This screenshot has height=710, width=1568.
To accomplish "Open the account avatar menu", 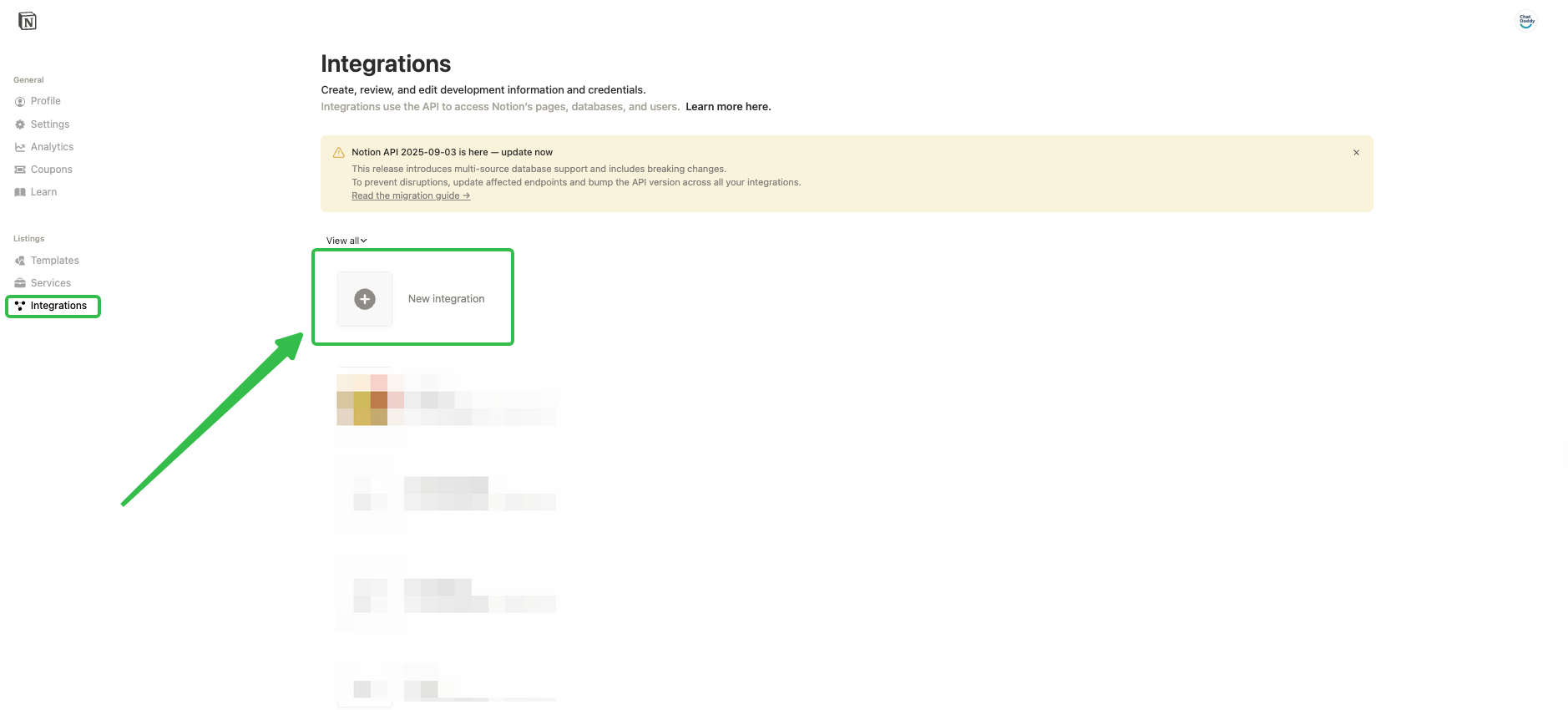I will coord(1526,21).
